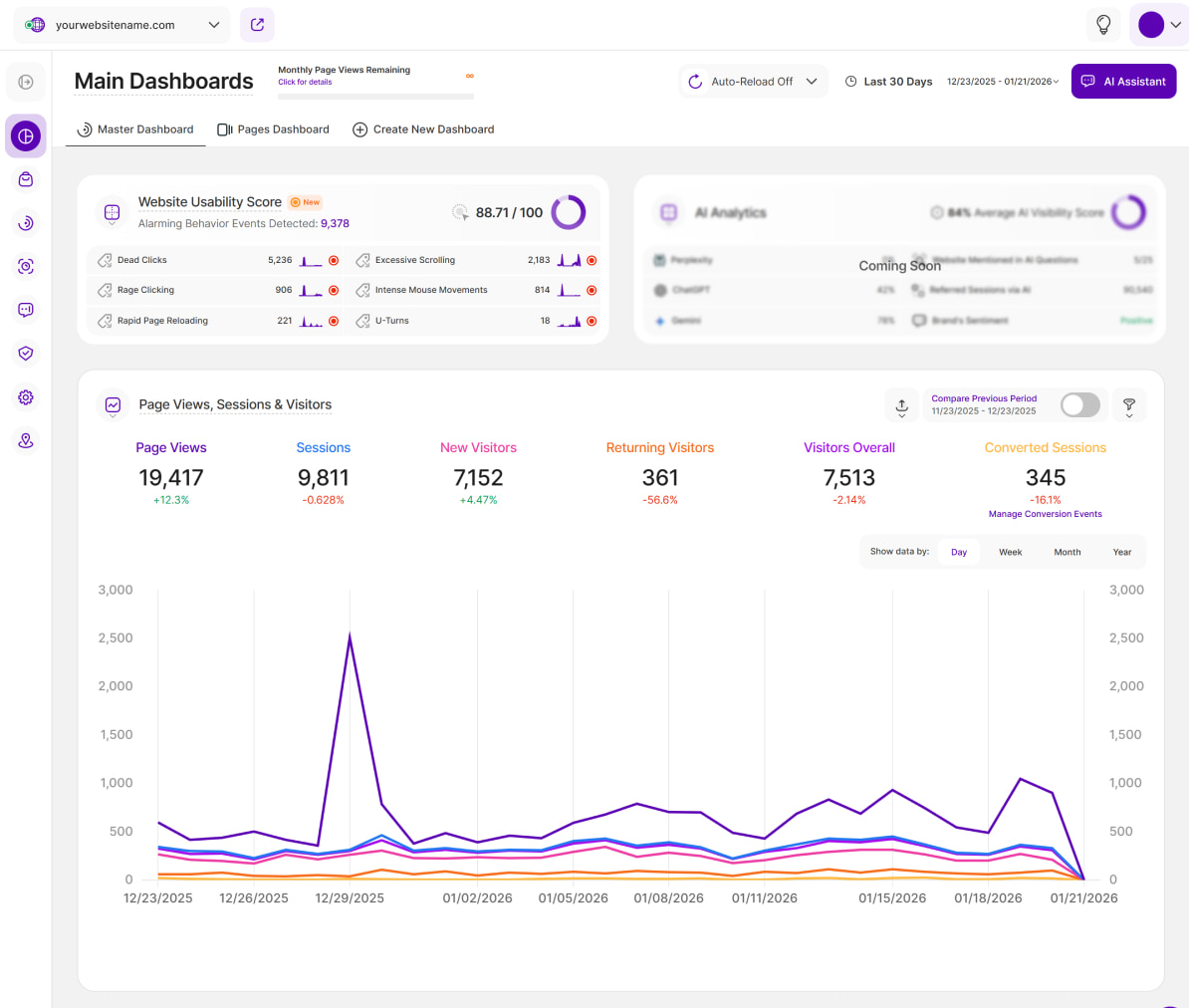Click the export chart upload icon

(901, 405)
